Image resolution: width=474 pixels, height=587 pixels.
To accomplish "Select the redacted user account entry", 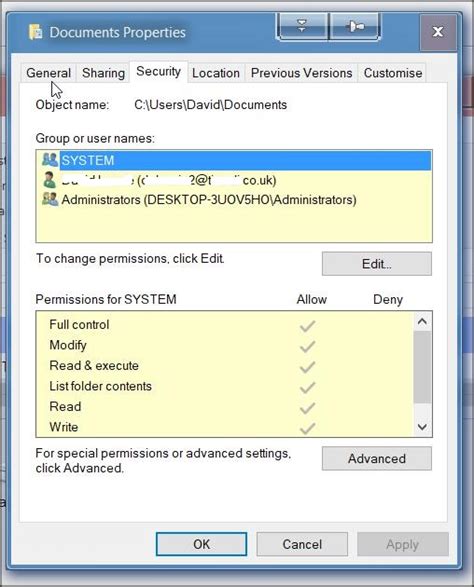I will coord(236,180).
